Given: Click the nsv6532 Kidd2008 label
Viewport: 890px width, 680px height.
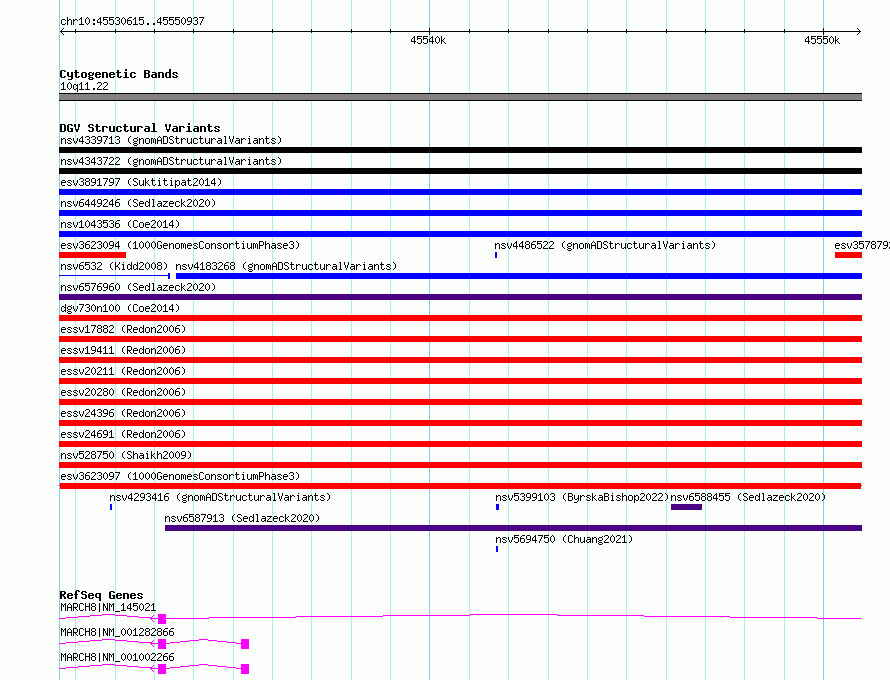Looking at the screenshot, I should point(114,266).
